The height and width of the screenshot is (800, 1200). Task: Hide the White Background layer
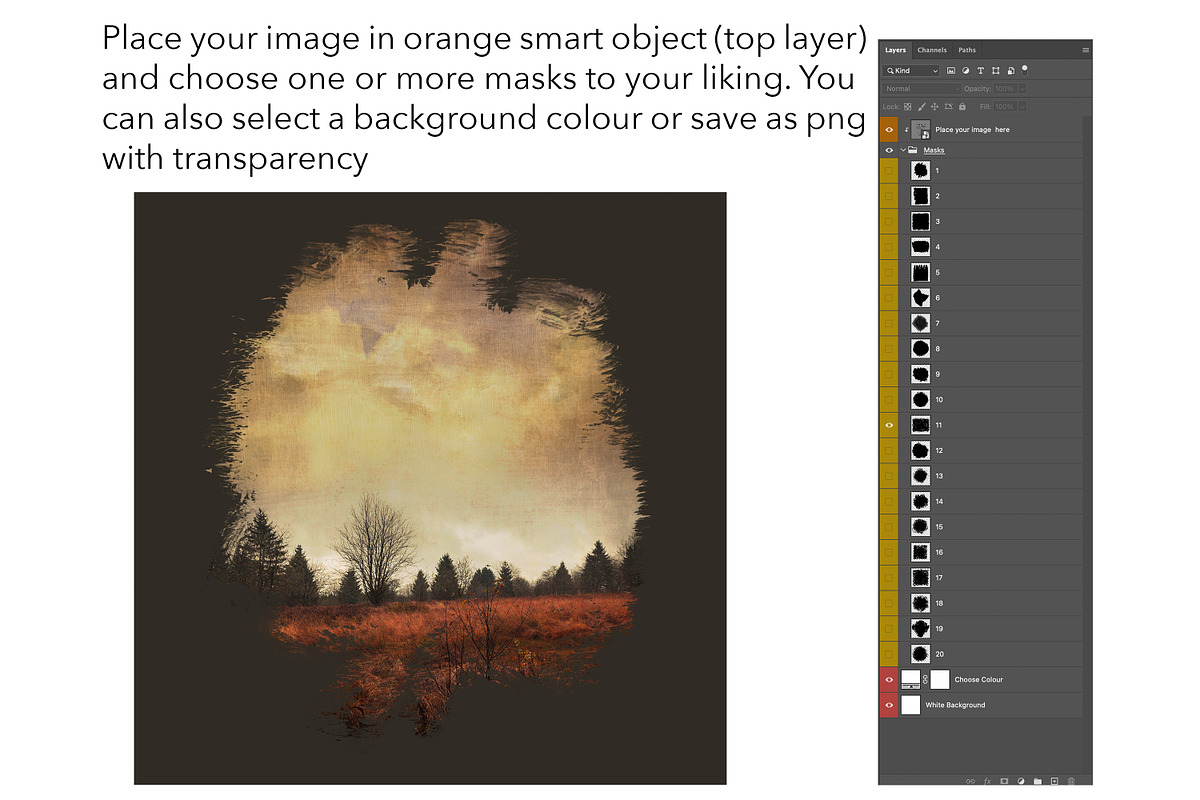(x=889, y=705)
